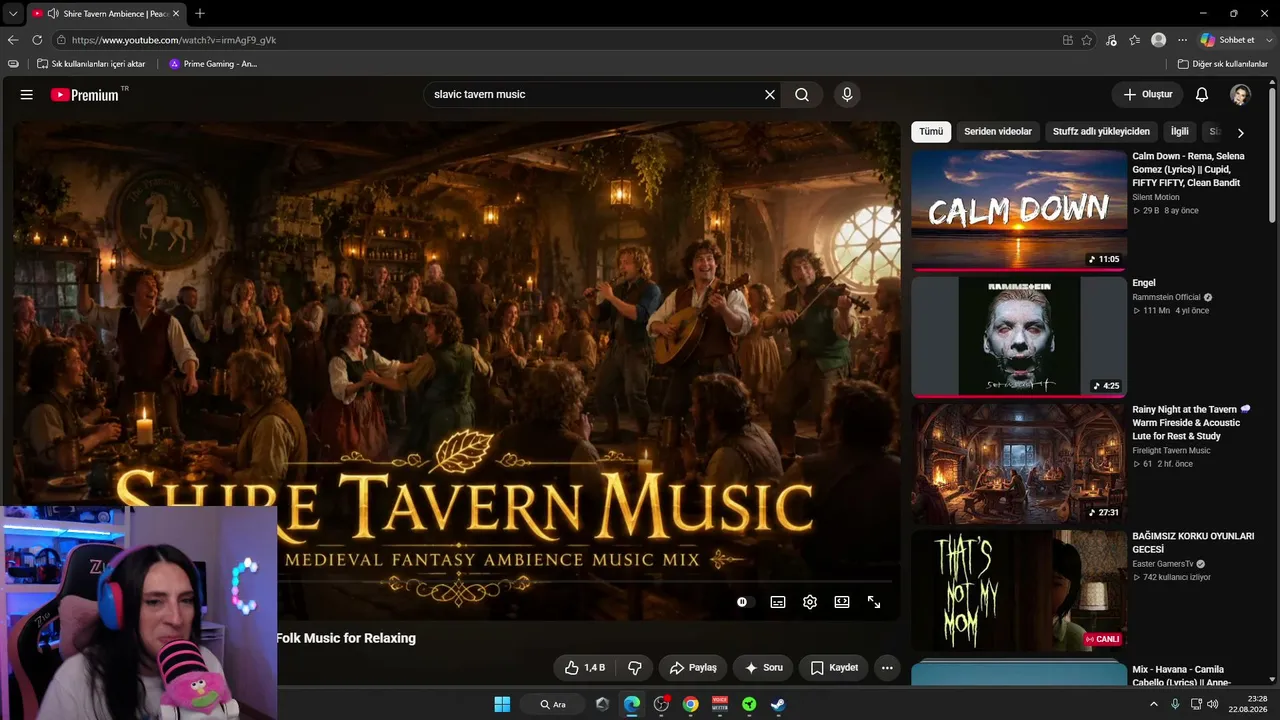Open the Windows Start menu
This screenshot has height=720, width=1280.
(502, 704)
